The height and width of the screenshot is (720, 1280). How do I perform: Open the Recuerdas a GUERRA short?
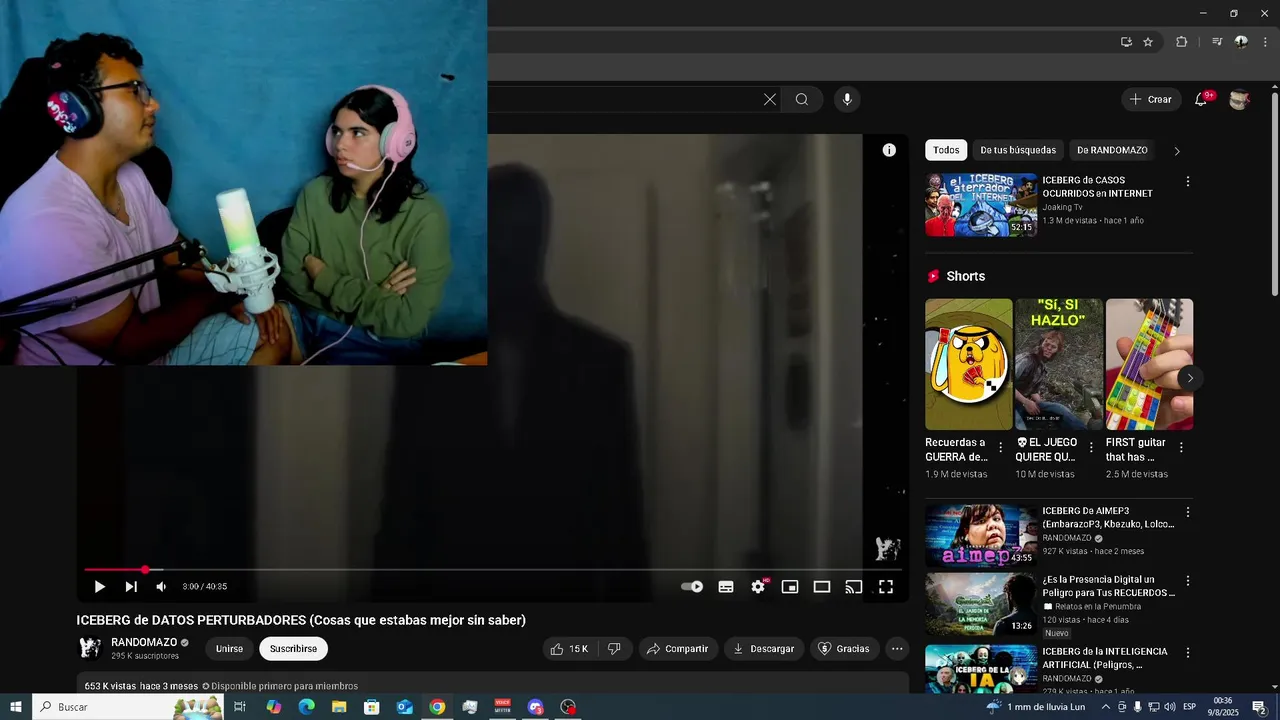[x=969, y=364]
